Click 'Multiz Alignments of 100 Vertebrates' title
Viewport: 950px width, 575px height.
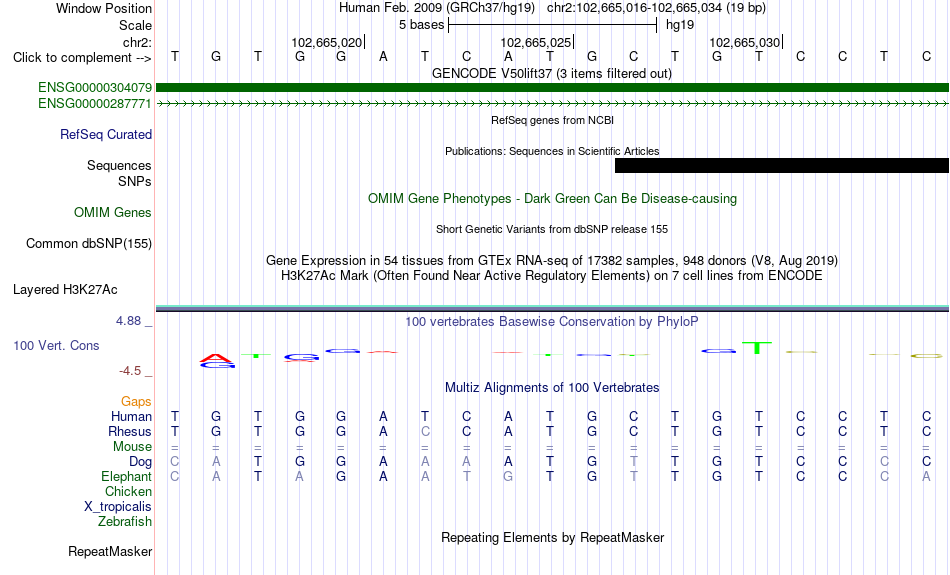pyautogui.click(x=552, y=388)
